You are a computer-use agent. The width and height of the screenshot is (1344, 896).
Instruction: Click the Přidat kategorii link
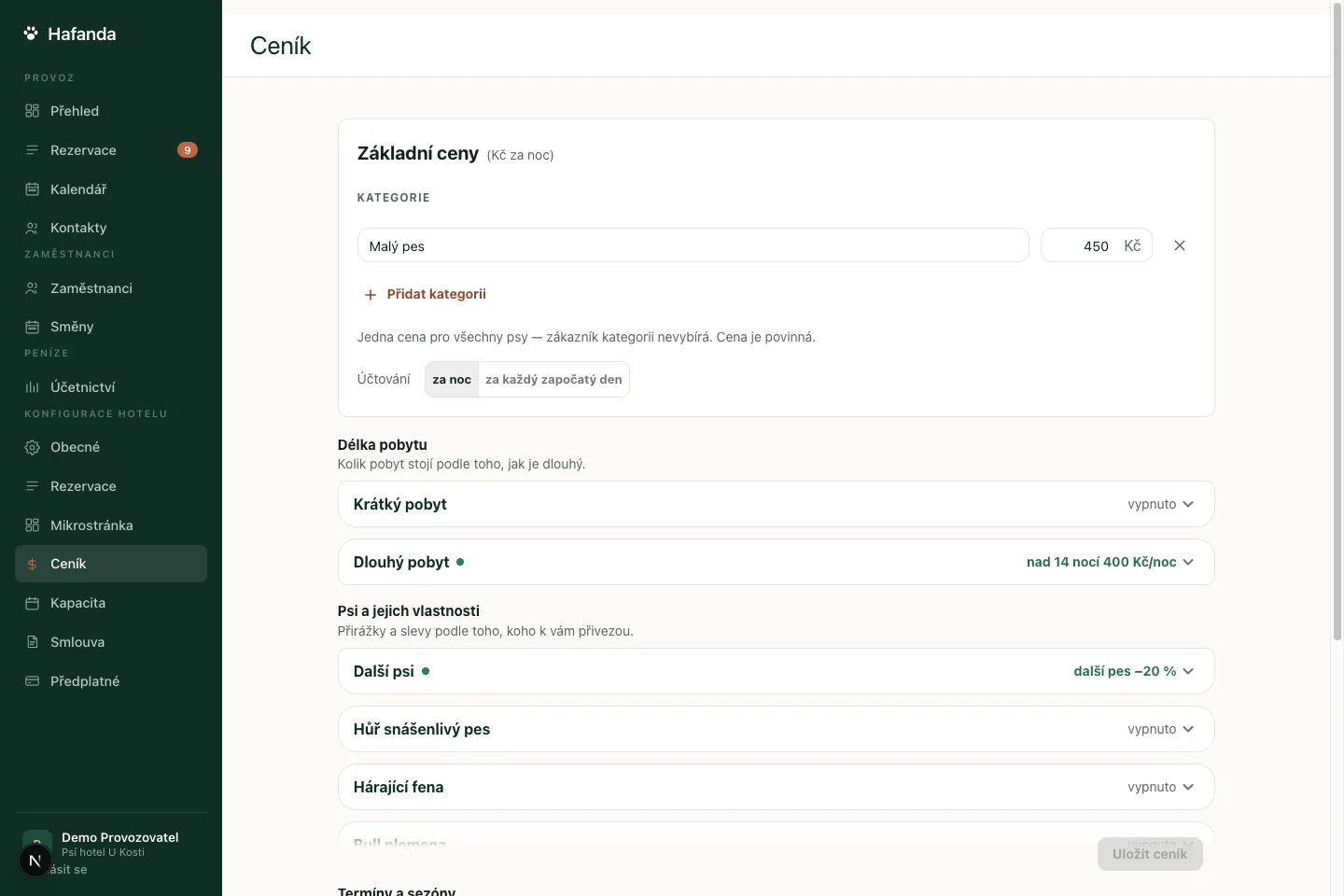[425, 294]
